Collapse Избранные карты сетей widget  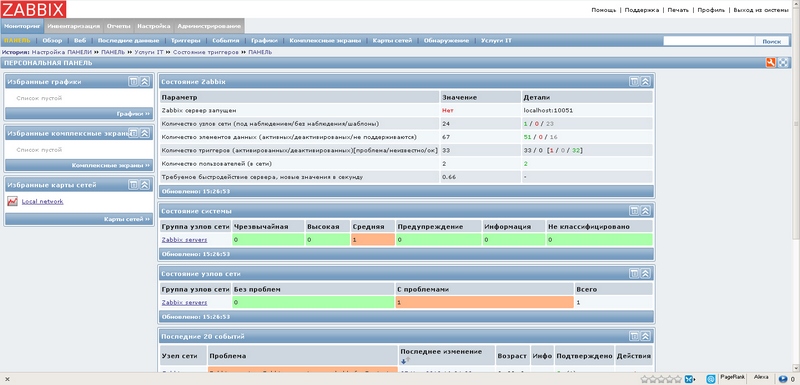pos(144,185)
